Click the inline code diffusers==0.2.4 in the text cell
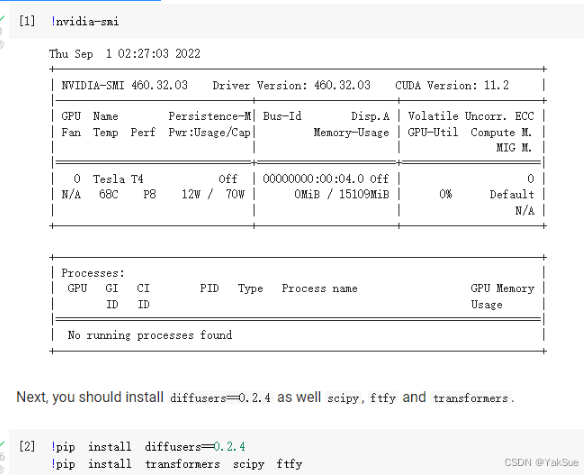 (x=220, y=398)
